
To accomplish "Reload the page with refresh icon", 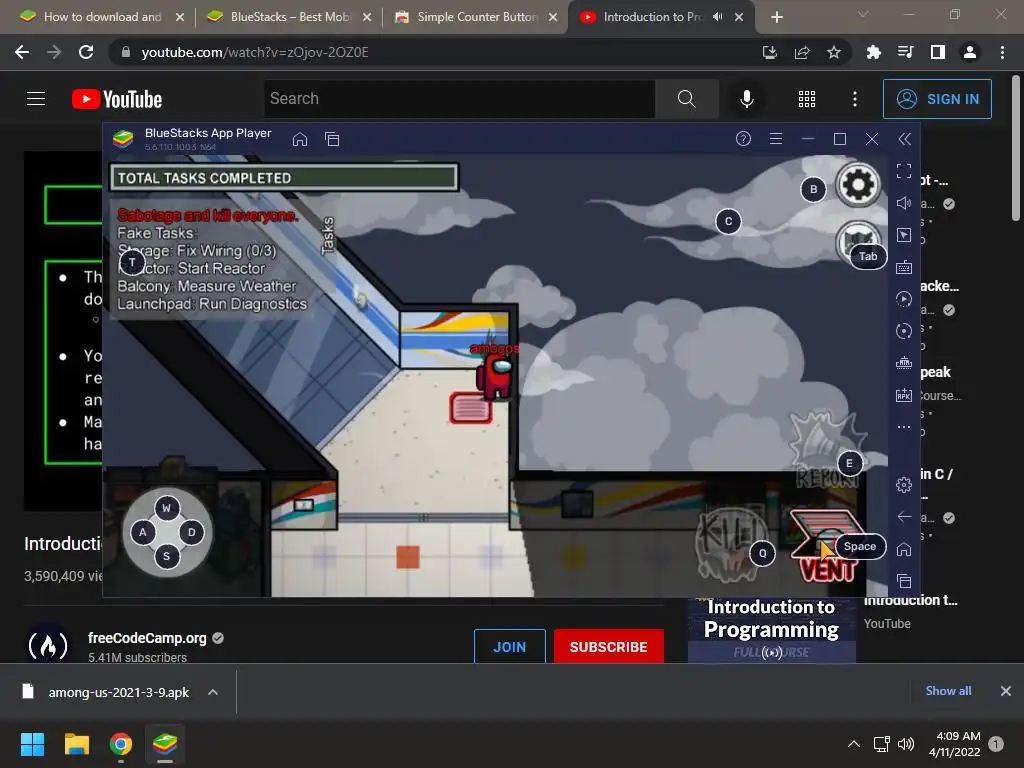I will [x=86, y=52].
